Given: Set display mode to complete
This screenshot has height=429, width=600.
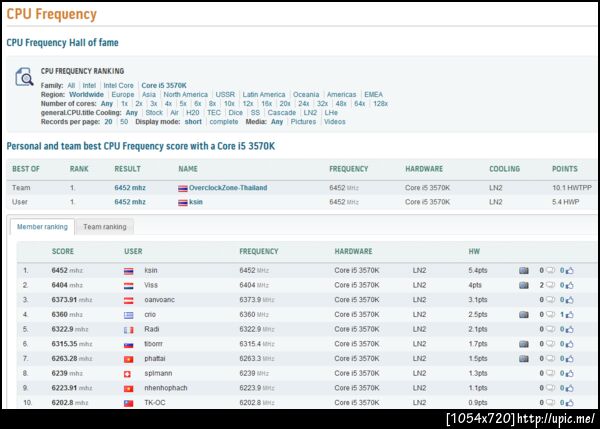Looking at the screenshot, I should tap(224, 122).
